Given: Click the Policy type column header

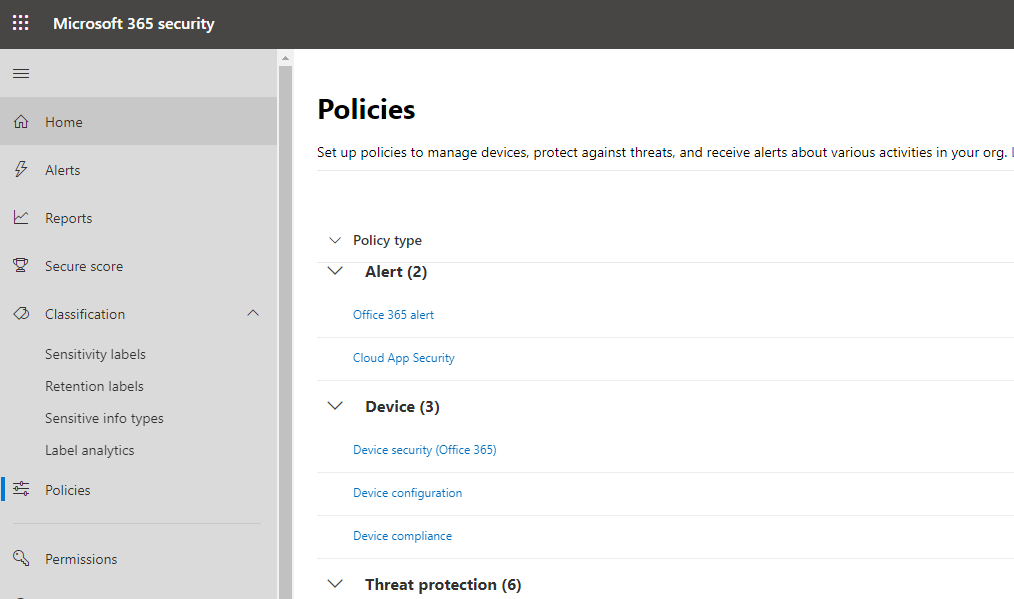Looking at the screenshot, I should click(387, 241).
